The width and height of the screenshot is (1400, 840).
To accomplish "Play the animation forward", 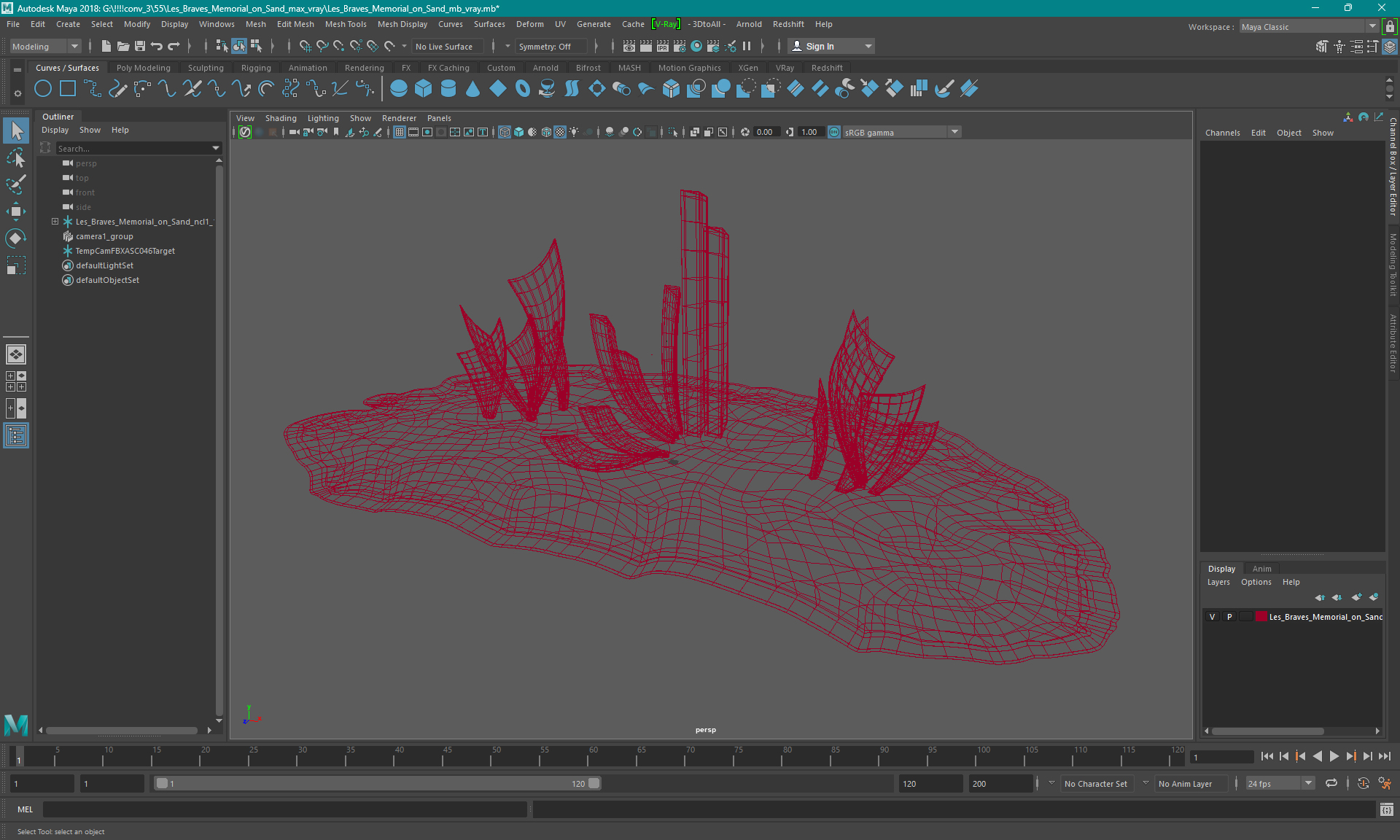I will (1334, 756).
